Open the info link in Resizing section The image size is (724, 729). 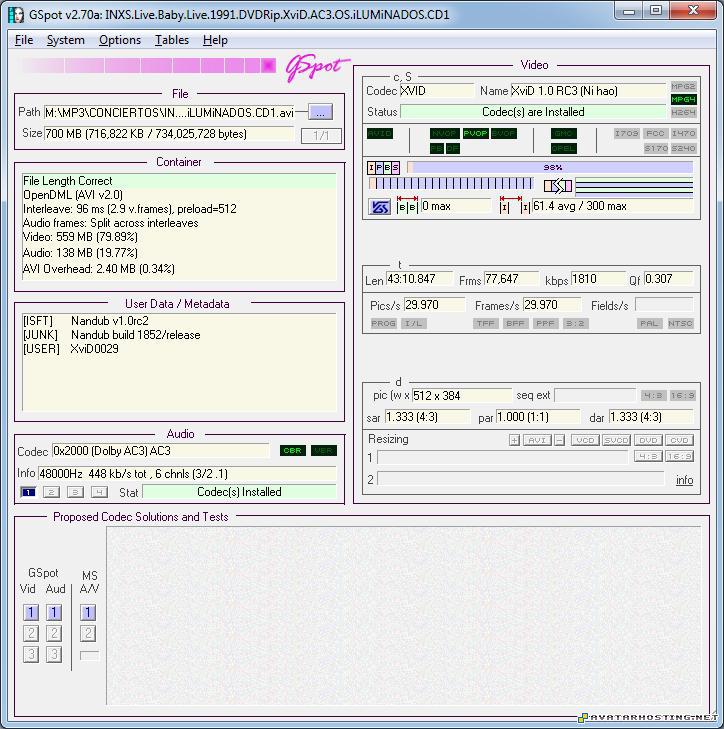[x=684, y=480]
